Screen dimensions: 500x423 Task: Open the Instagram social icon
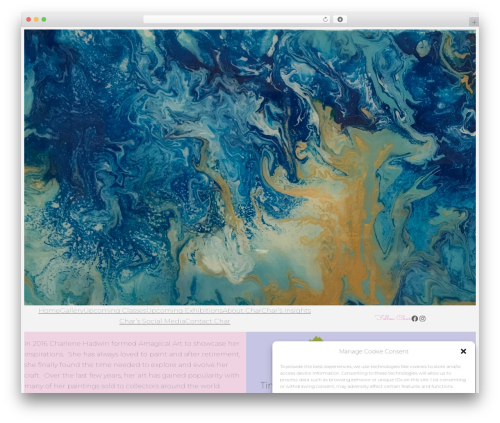422,318
